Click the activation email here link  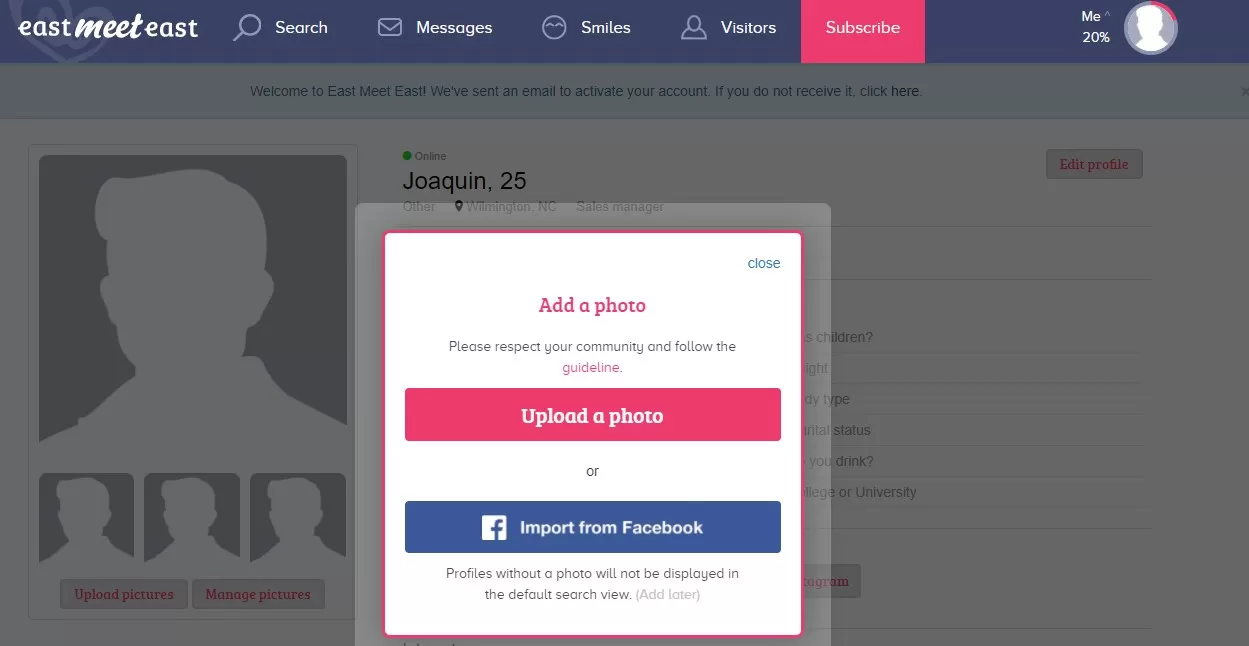tap(905, 91)
